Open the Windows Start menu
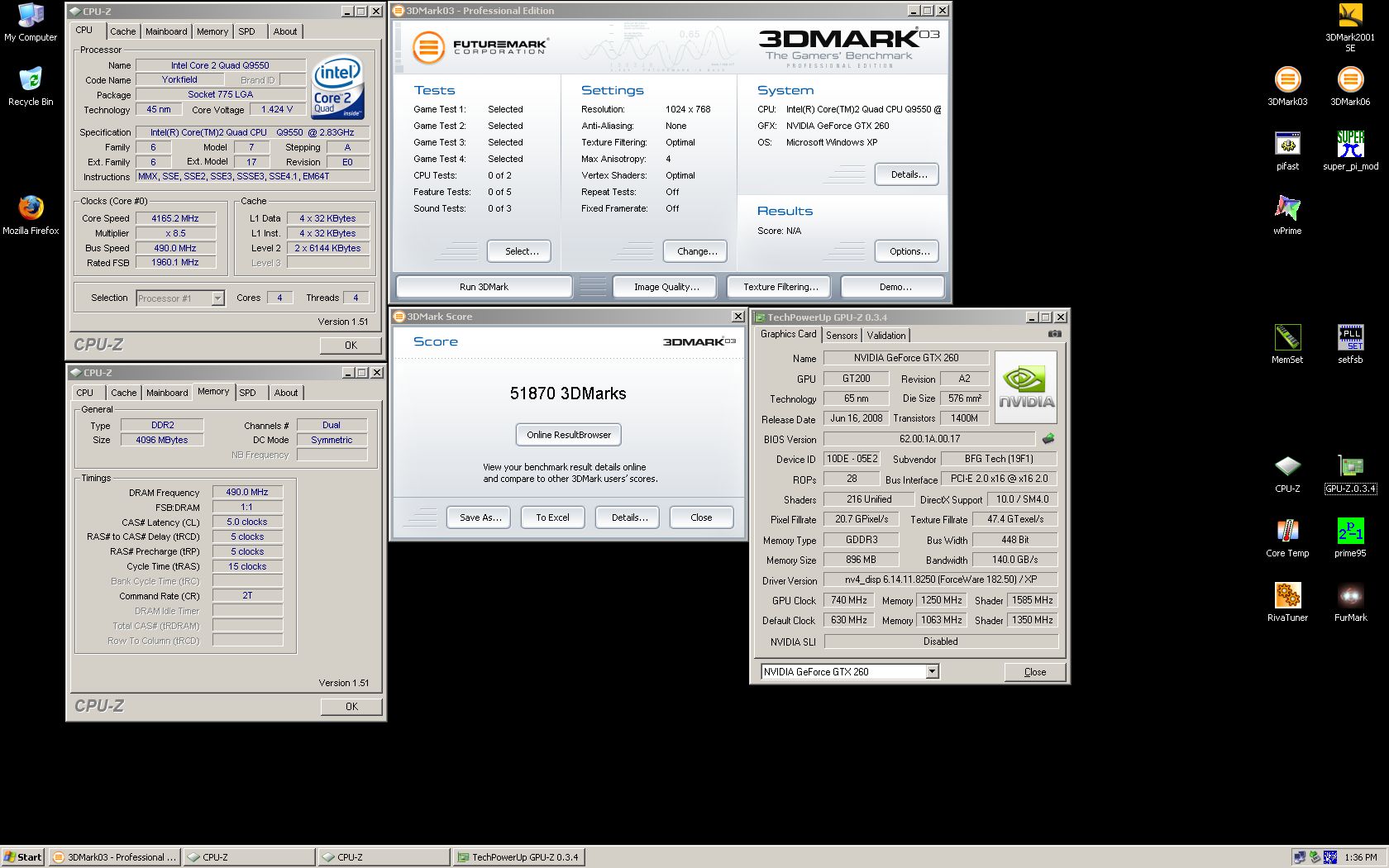 [23, 857]
